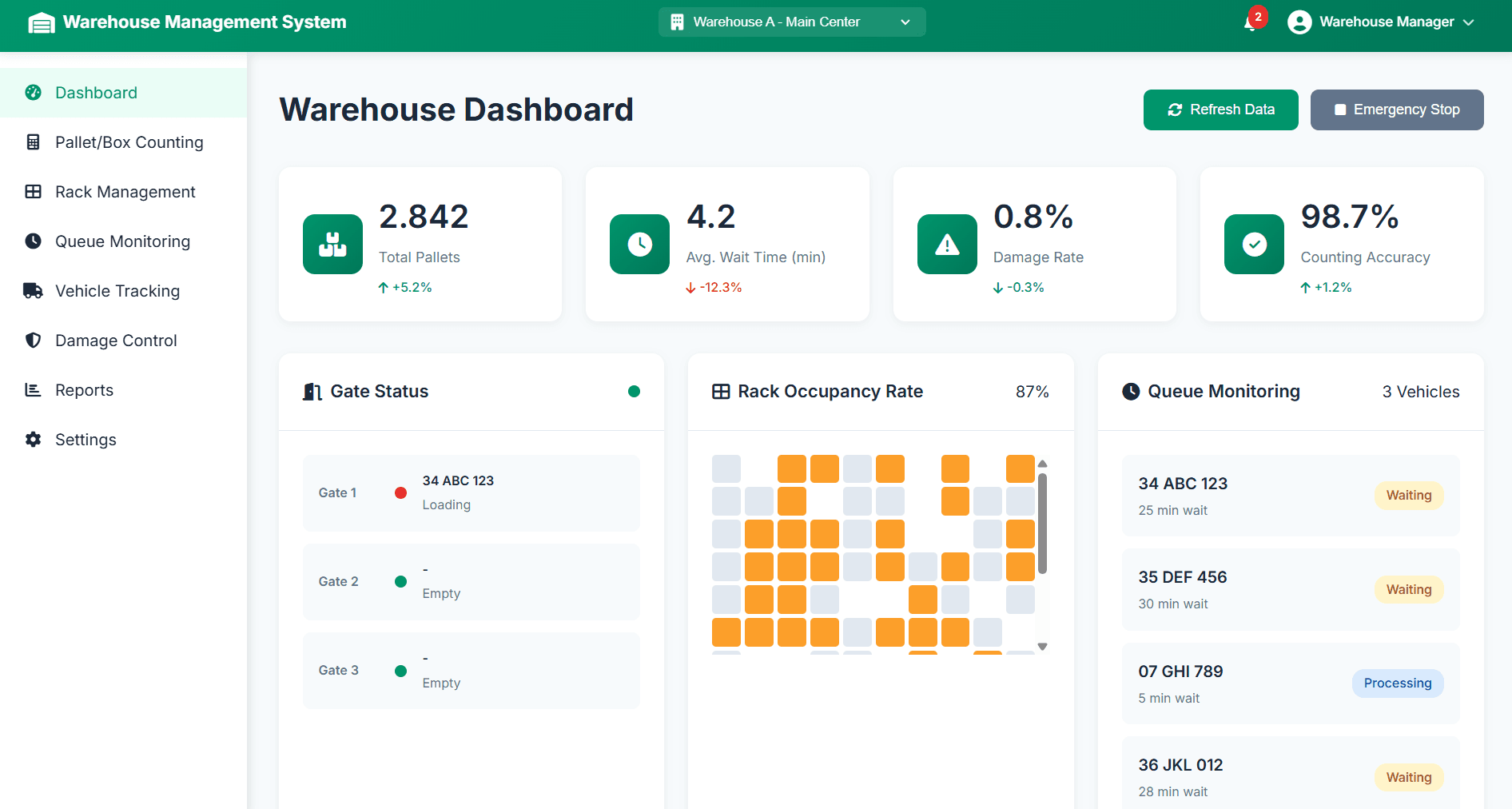This screenshot has height=809, width=1512.
Task: Open Pallet/Box Counting in the sidebar
Action: (x=129, y=142)
